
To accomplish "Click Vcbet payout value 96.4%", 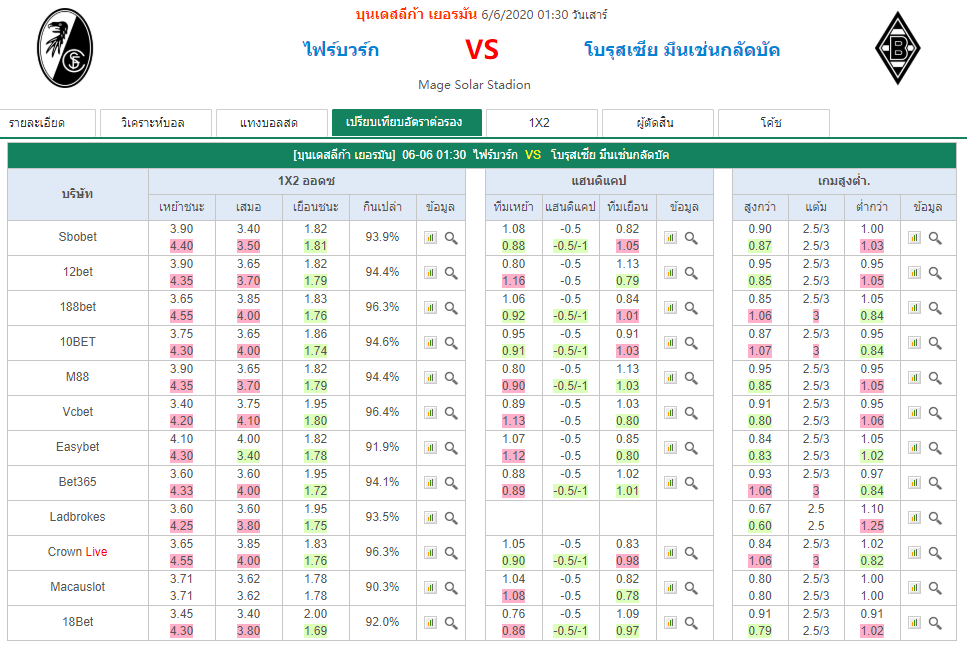I will point(382,412).
